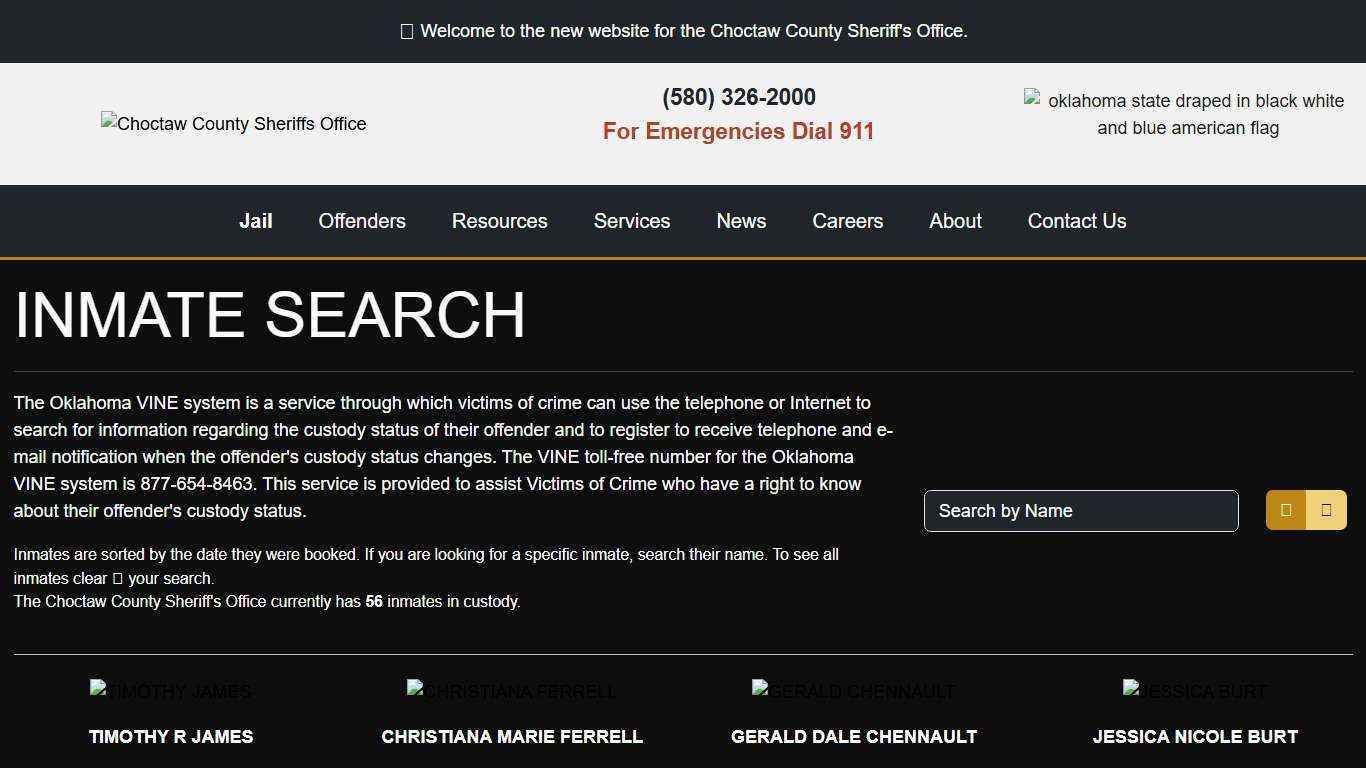Screen dimensions: 1366x768
Task: View the News page
Action: click(x=740, y=221)
